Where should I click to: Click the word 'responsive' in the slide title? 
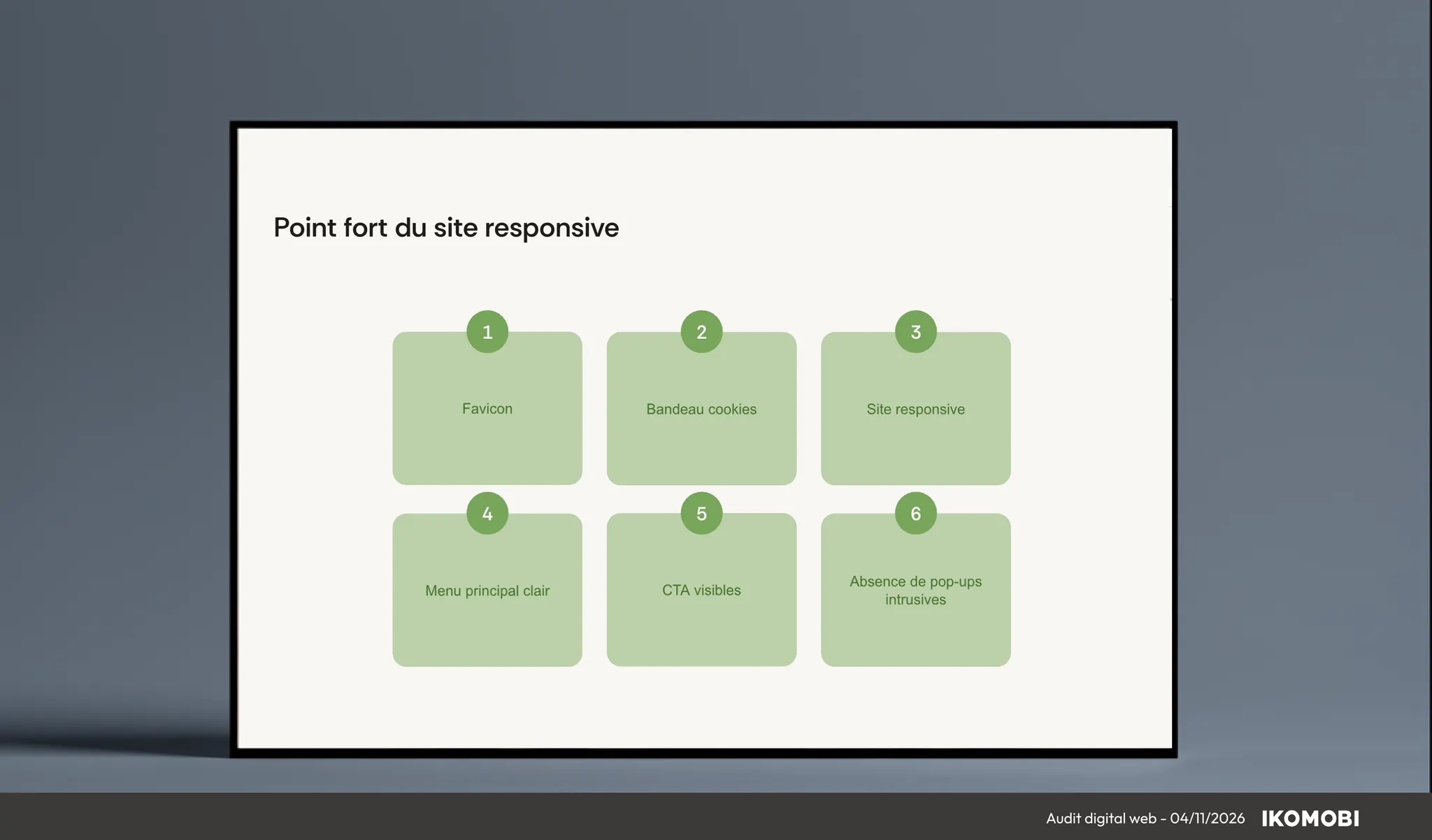coord(552,228)
